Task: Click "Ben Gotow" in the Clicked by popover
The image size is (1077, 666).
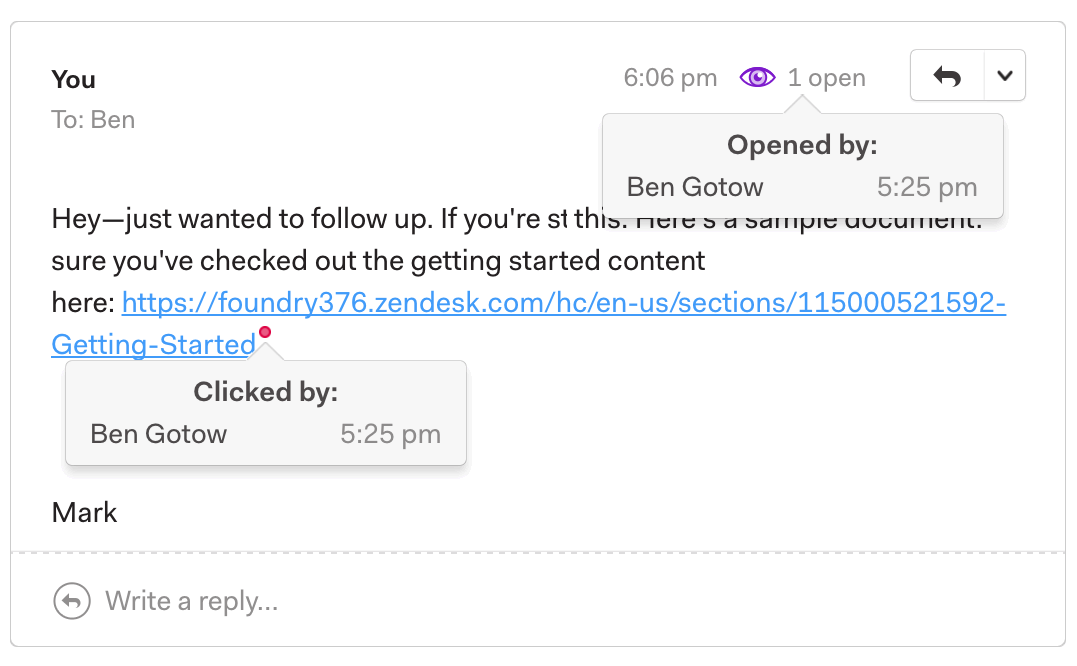Action: point(158,434)
